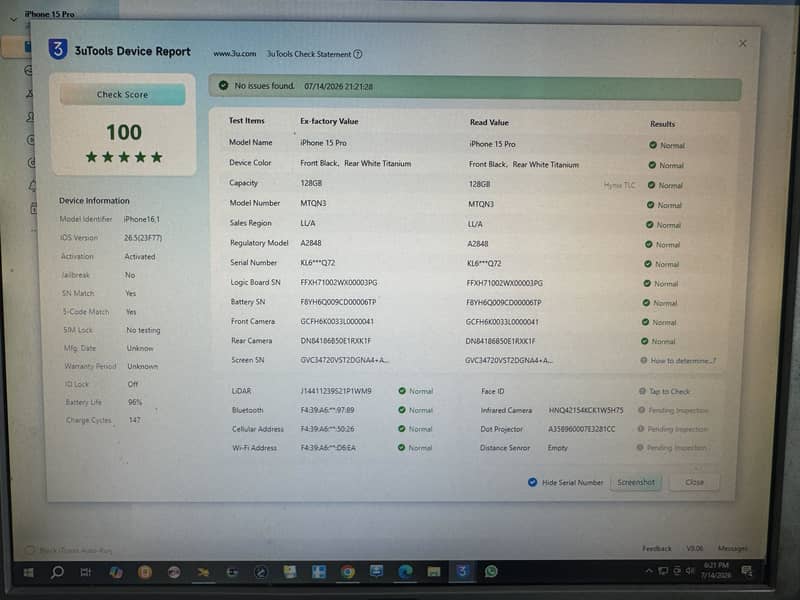Open Microsoft Edge from the taskbar
This screenshot has height=600, width=800.
[x=406, y=571]
